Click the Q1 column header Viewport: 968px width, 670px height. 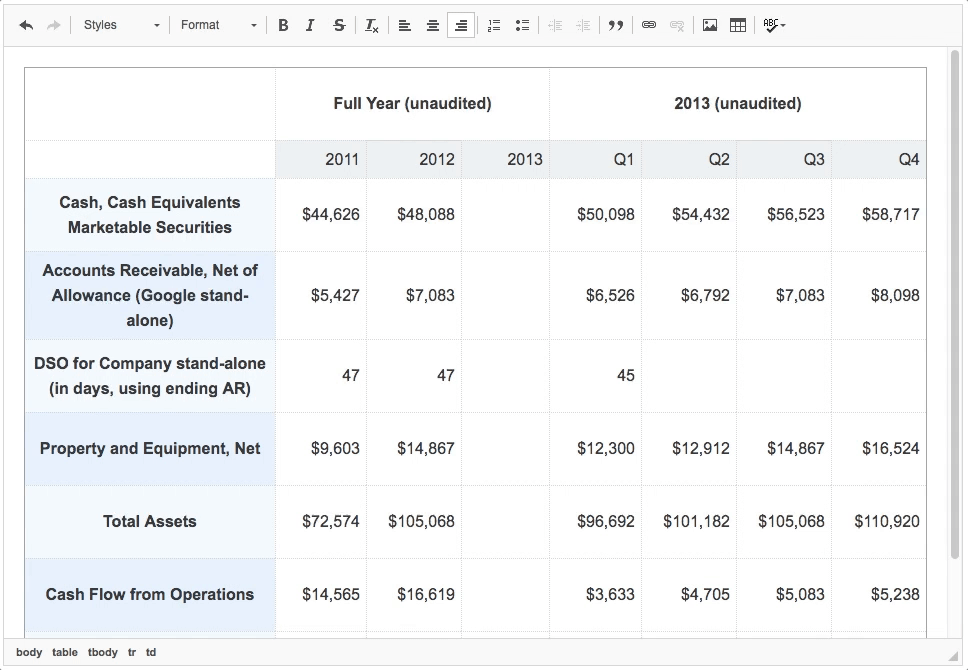click(596, 159)
